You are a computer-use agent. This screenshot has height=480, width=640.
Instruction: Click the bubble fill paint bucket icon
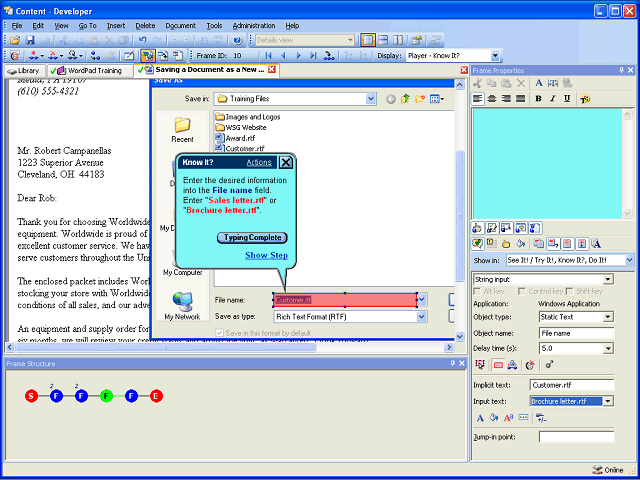click(x=520, y=244)
